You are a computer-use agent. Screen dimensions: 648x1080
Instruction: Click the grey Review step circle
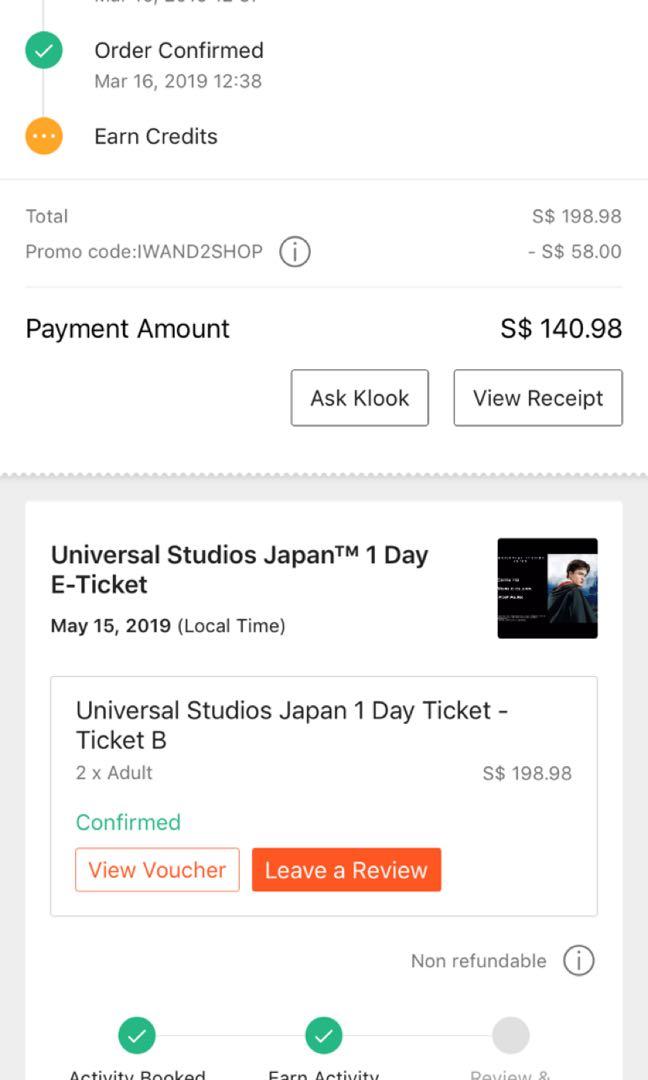(510, 1035)
